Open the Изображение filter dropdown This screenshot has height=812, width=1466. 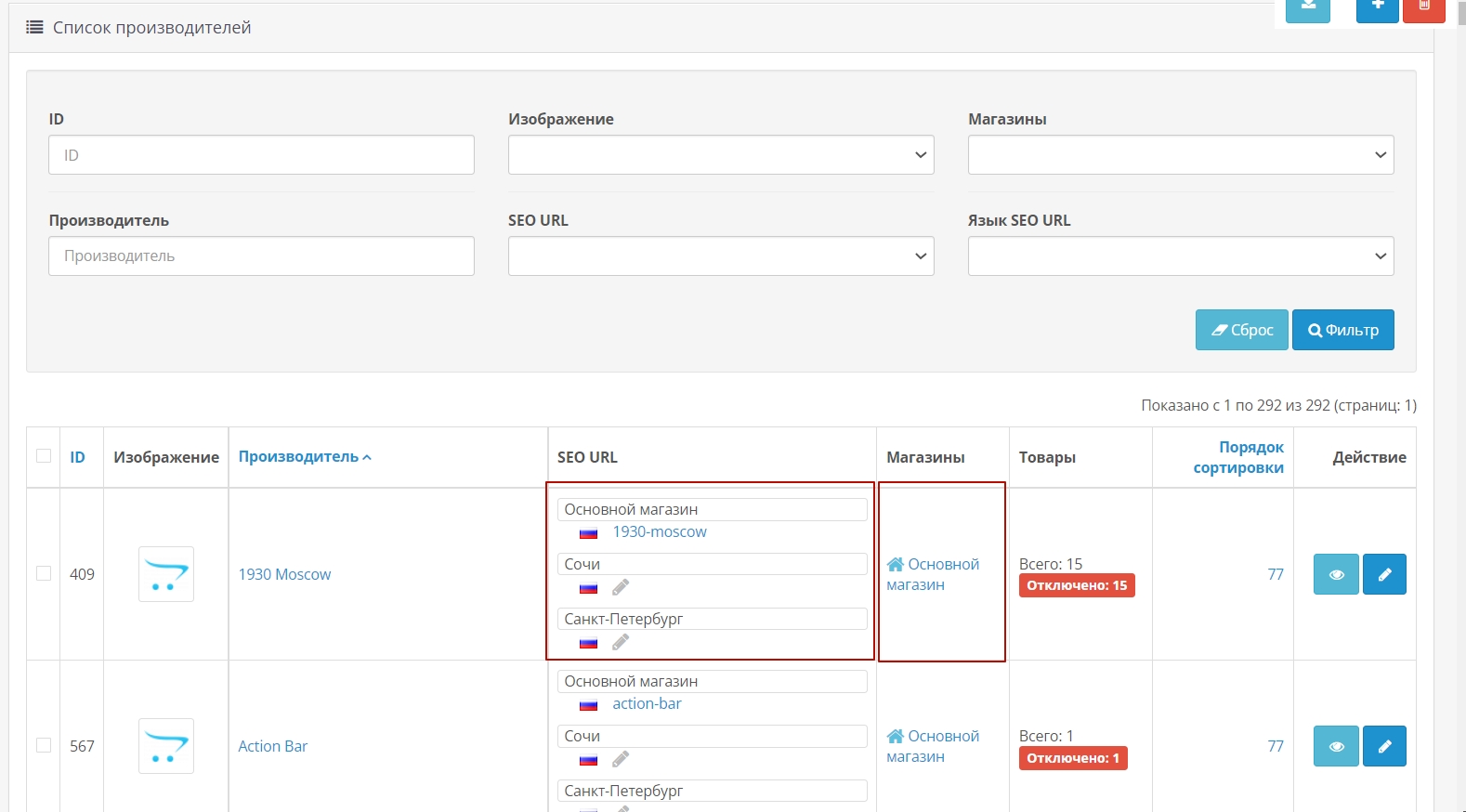click(x=720, y=155)
